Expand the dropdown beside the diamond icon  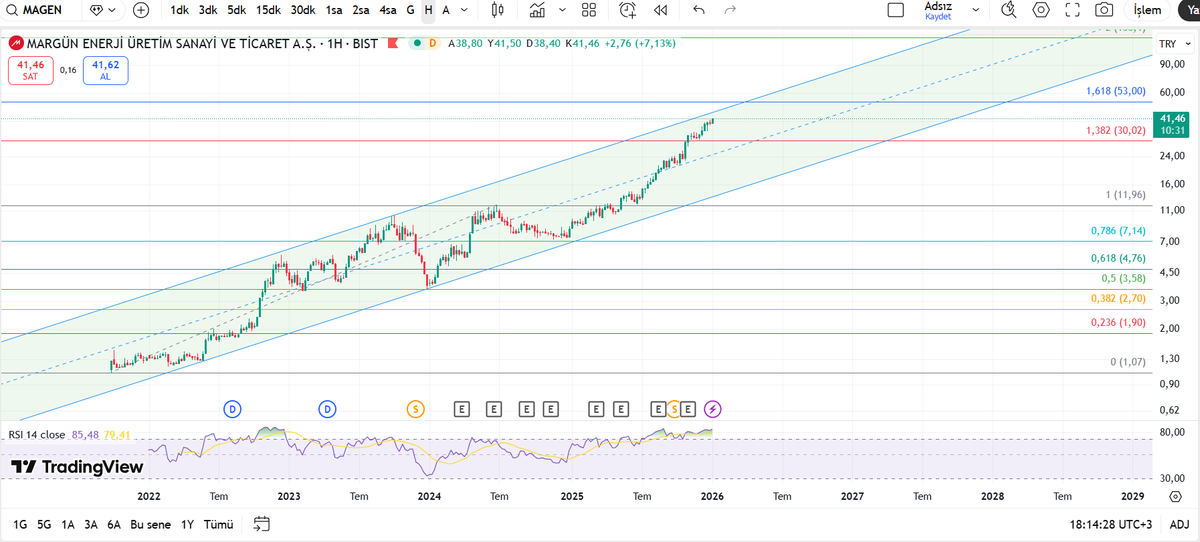[110, 10]
